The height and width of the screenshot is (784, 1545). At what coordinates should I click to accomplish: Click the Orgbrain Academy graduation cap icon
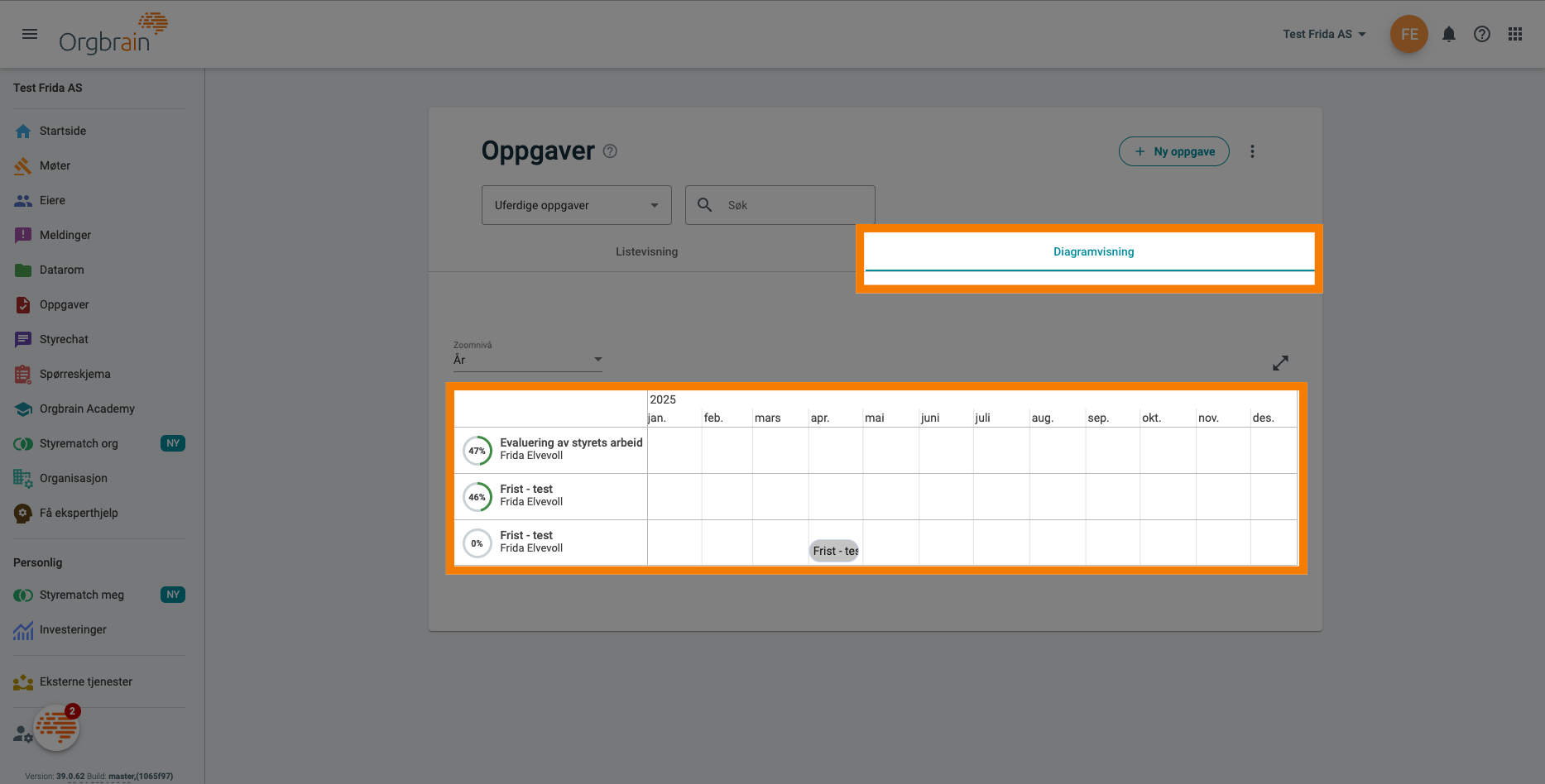23,409
